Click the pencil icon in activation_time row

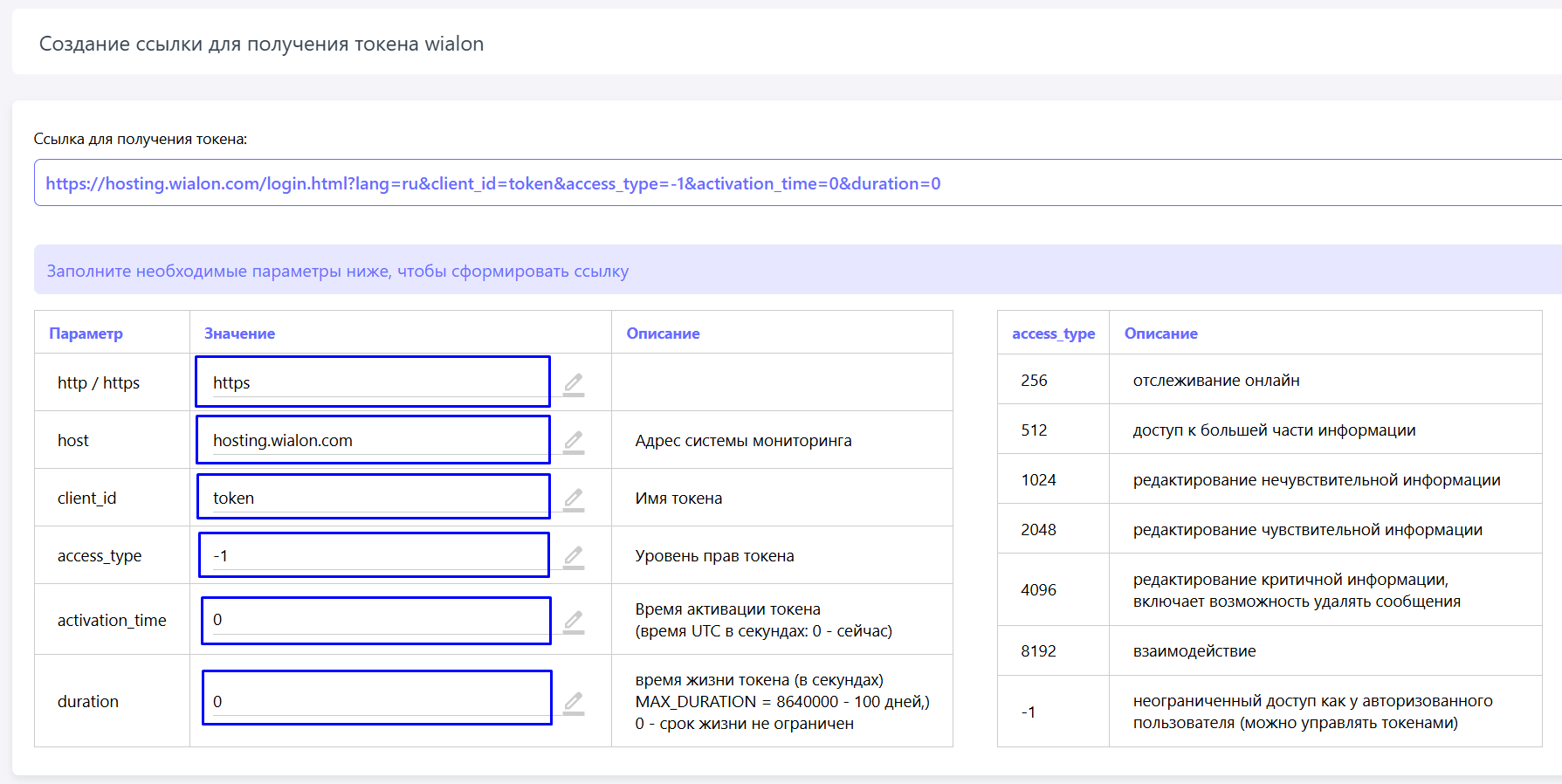(573, 621)
